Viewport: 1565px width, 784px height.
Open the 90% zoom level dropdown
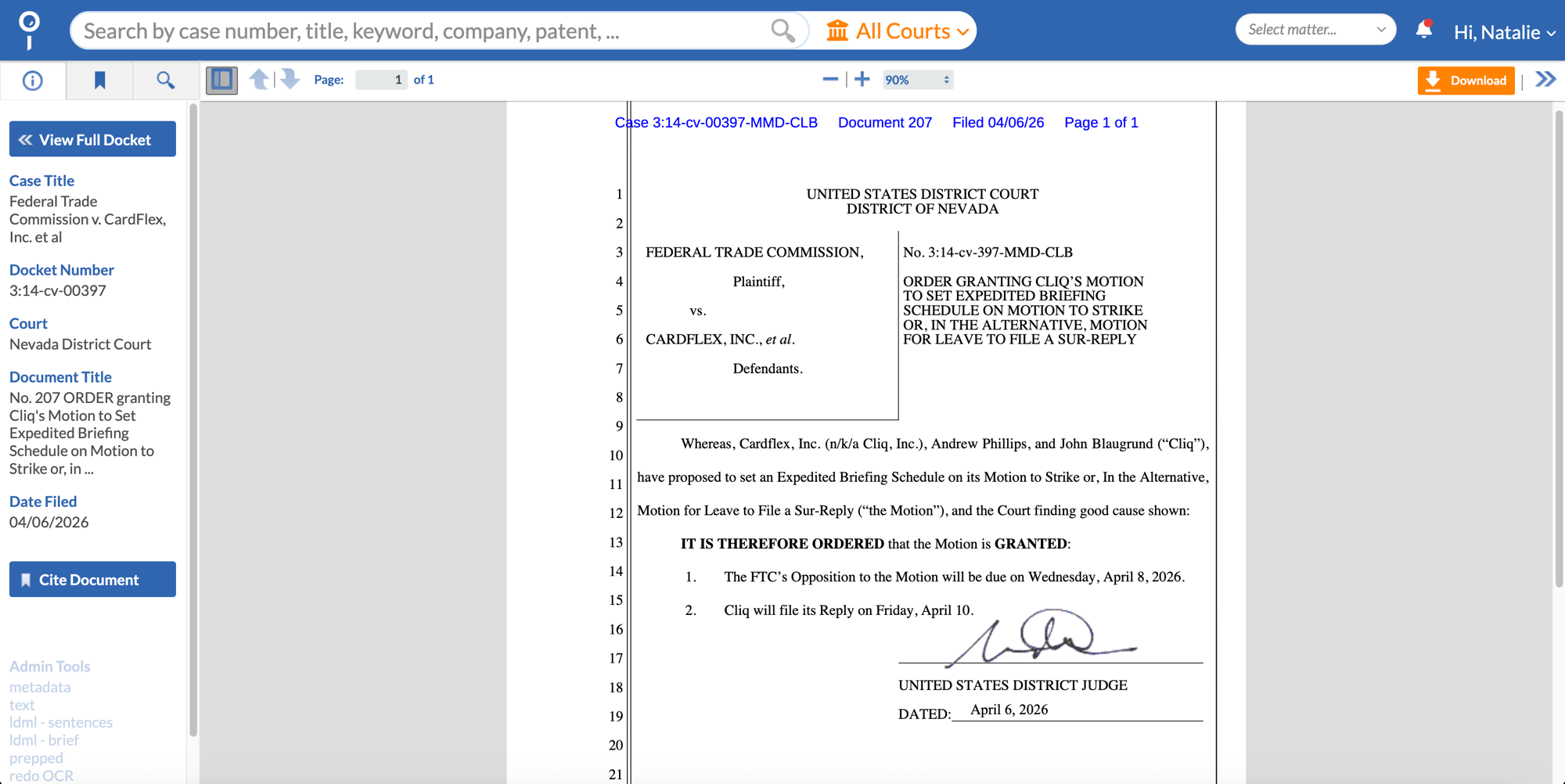918,80
